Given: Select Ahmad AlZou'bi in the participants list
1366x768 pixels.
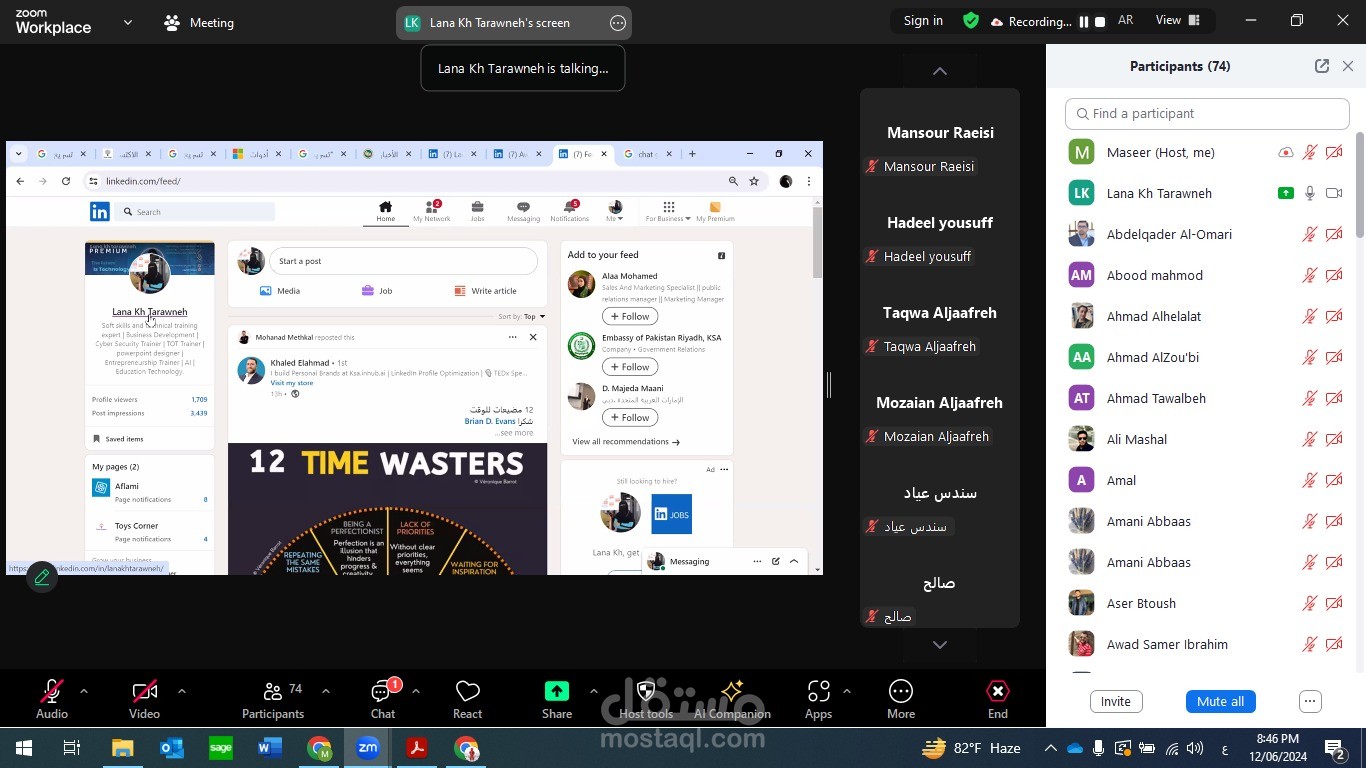Looking at the screenshot, I should (1207, 357).
